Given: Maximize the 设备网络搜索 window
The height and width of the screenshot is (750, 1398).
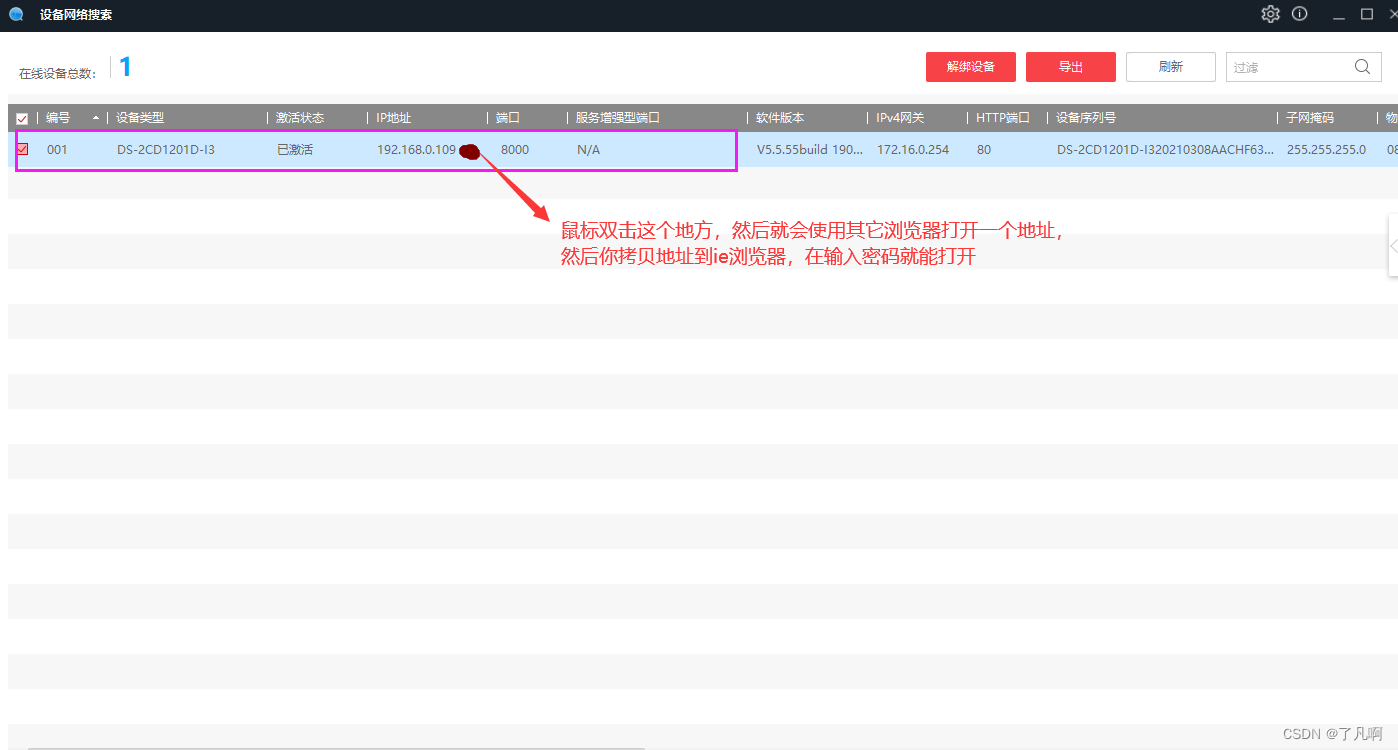Looking at the screenshot, I should click(x=1367, y=14).
